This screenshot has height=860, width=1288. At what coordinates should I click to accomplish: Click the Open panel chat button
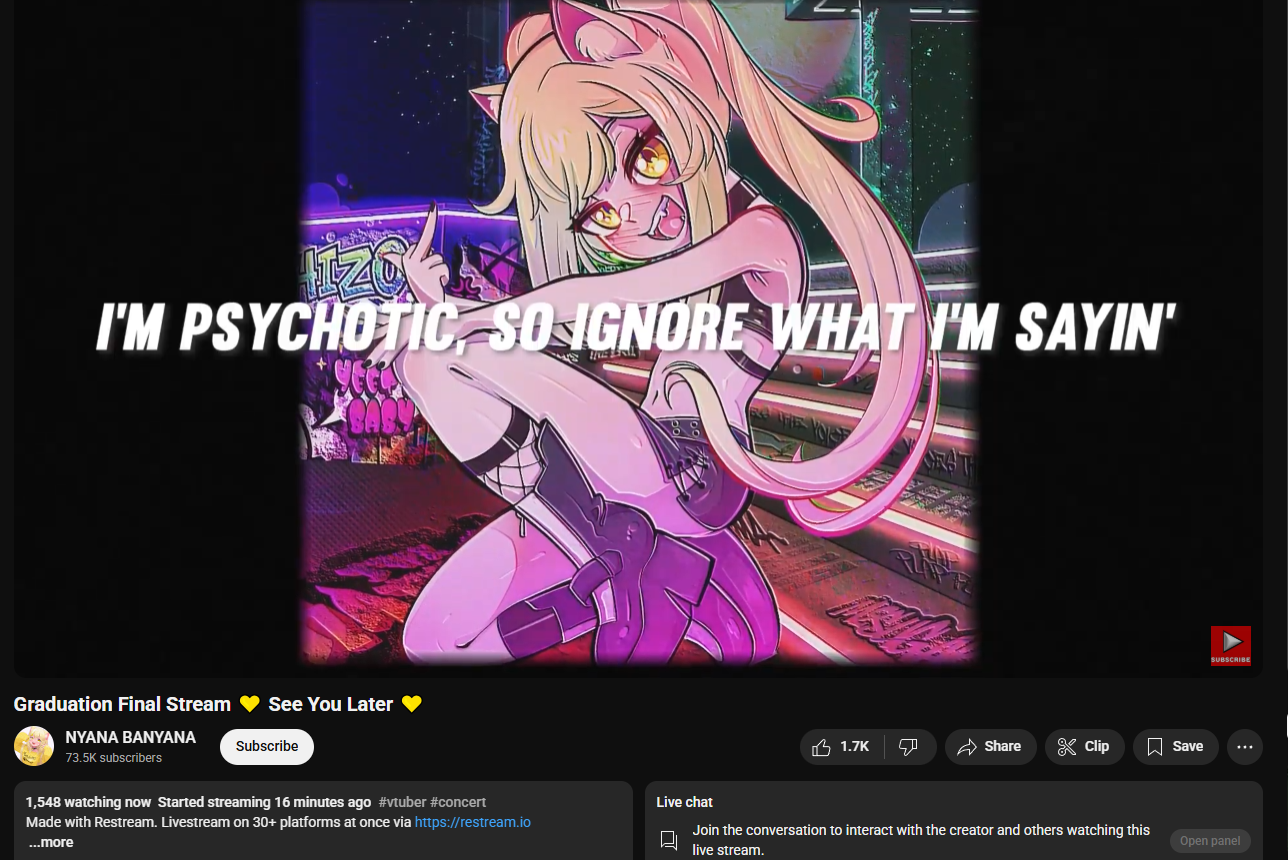(1210, 841)
